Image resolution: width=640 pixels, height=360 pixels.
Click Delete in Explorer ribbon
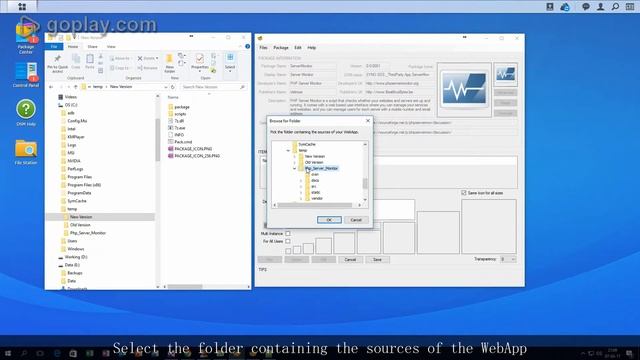tap(148, 58)
